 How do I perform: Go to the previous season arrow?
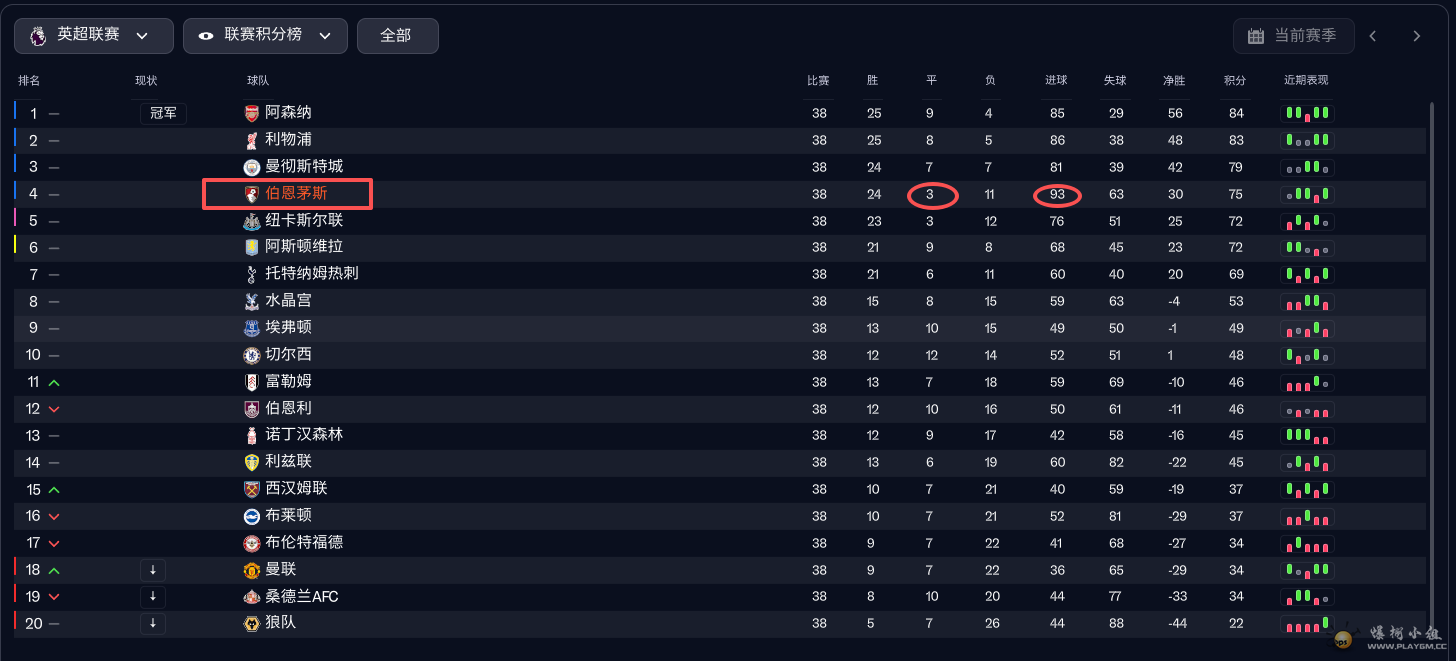point(1373,36)
